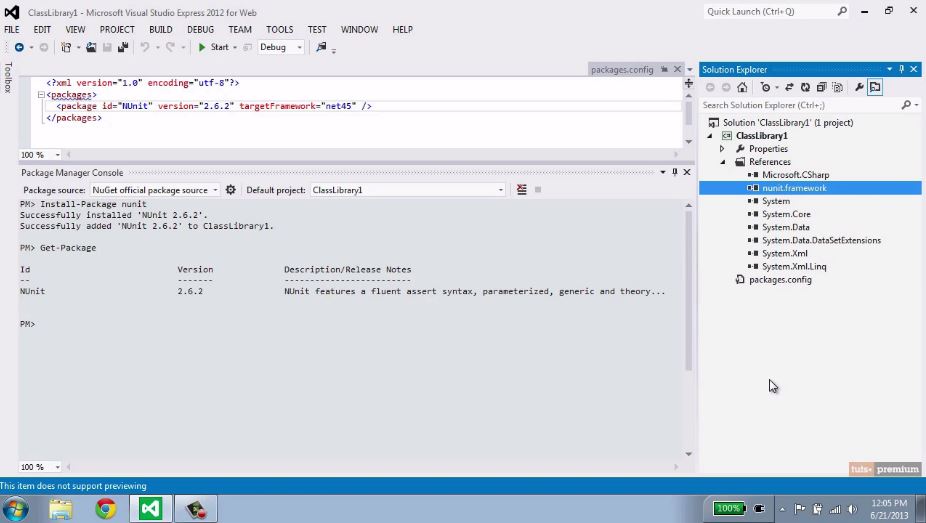Click the taskbar volume speaker icon
926x523 pixels.
click(x=852, y=509)
